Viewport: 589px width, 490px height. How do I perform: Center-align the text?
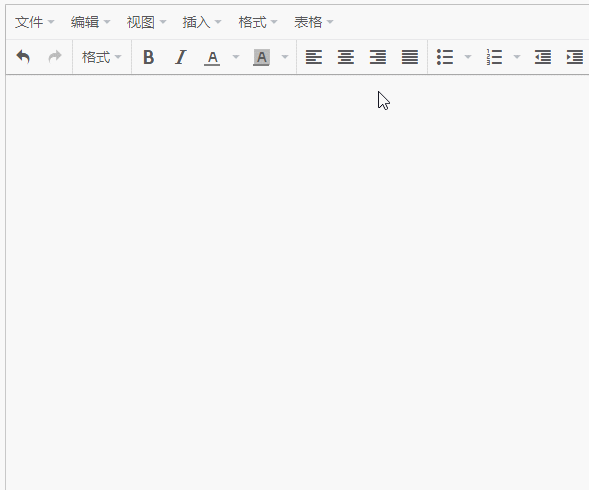[x=346, y=57]
